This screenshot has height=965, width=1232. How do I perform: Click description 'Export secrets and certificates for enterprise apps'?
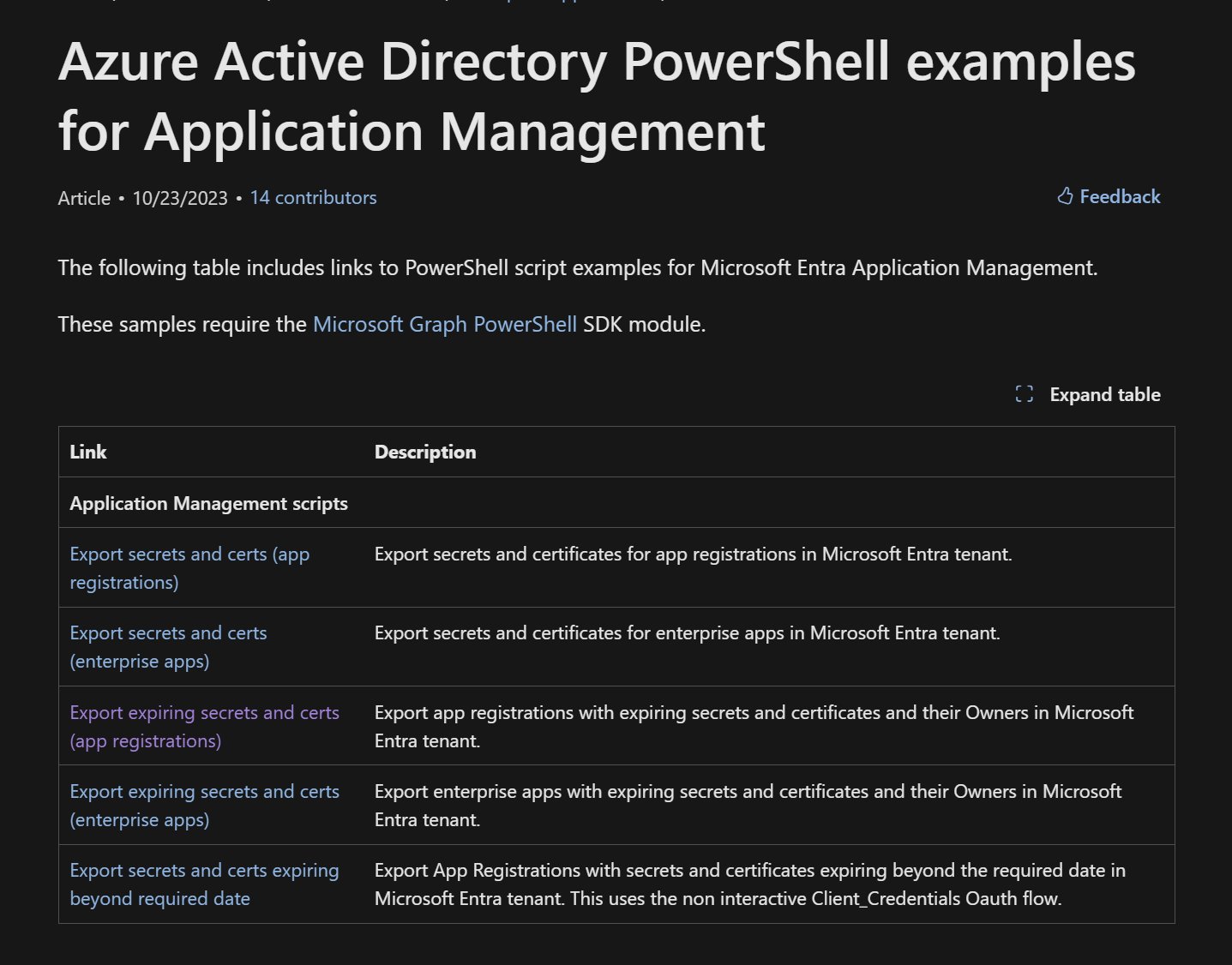[688, 632]
